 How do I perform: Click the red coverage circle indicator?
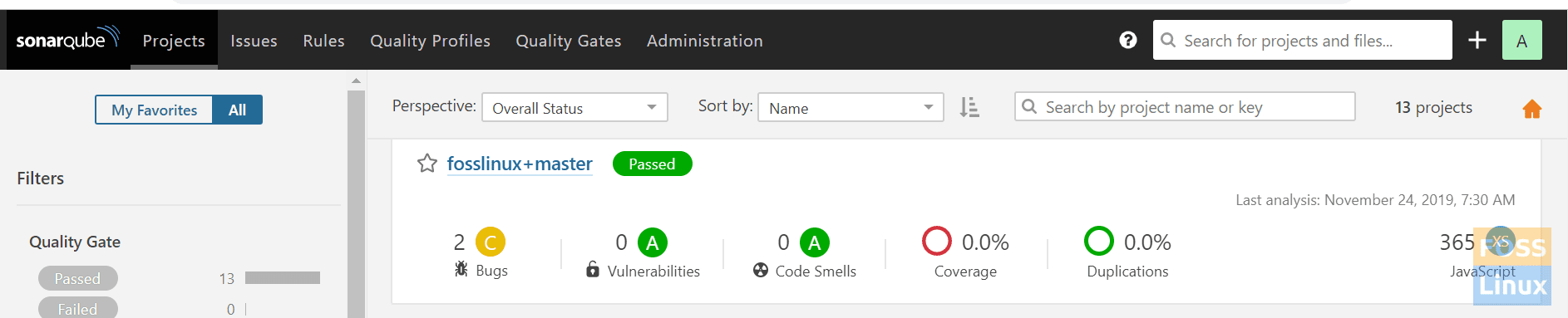[x=937, y=241]
